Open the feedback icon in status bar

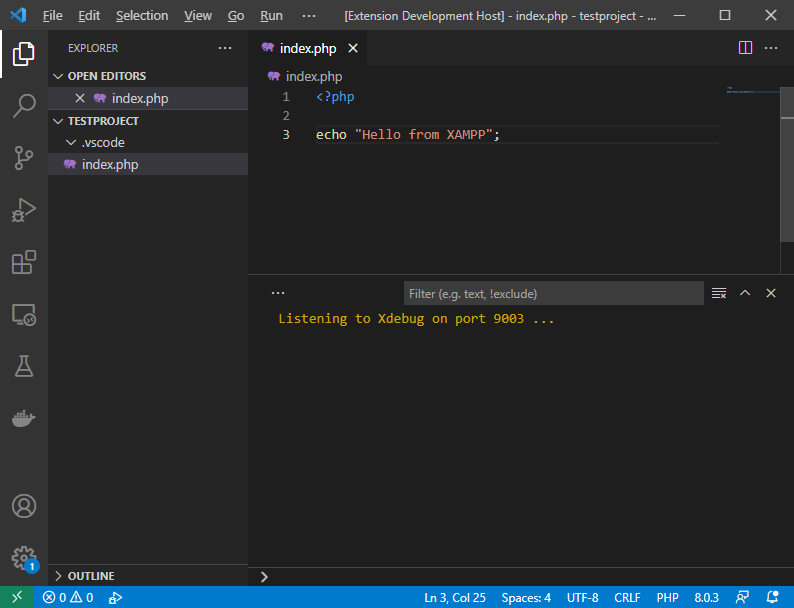pos(742,597)
